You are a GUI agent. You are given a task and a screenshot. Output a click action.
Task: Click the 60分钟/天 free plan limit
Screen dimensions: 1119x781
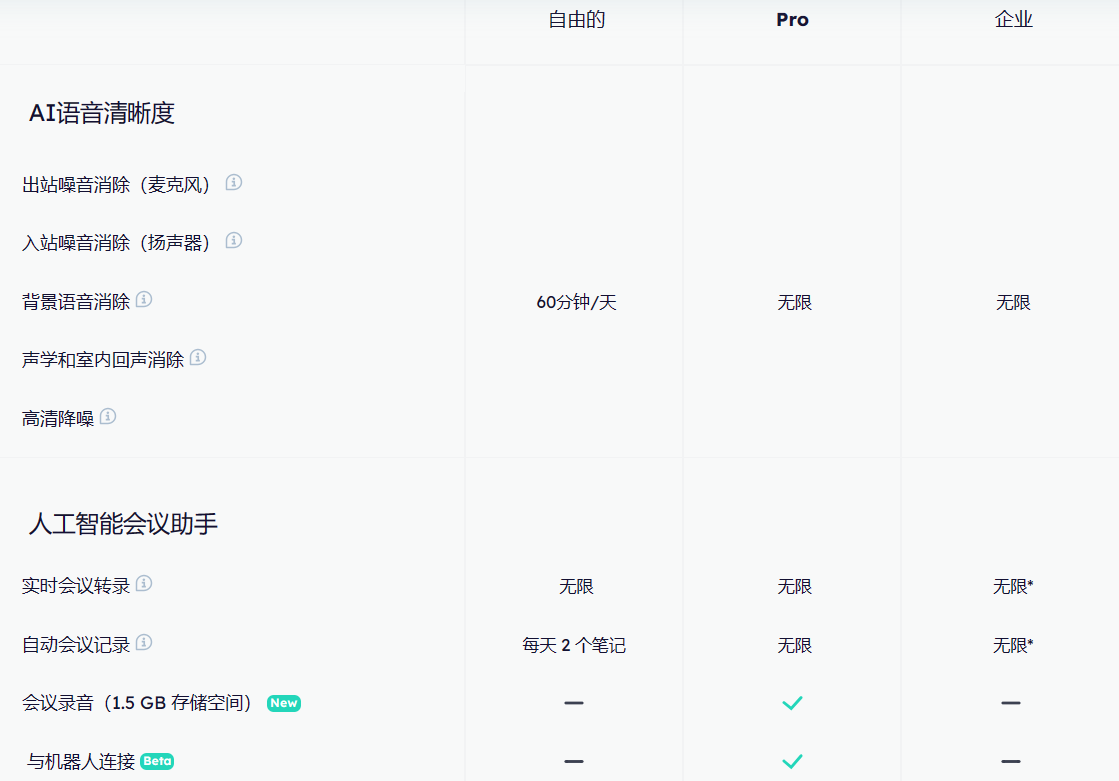click(x=576, y=302)
